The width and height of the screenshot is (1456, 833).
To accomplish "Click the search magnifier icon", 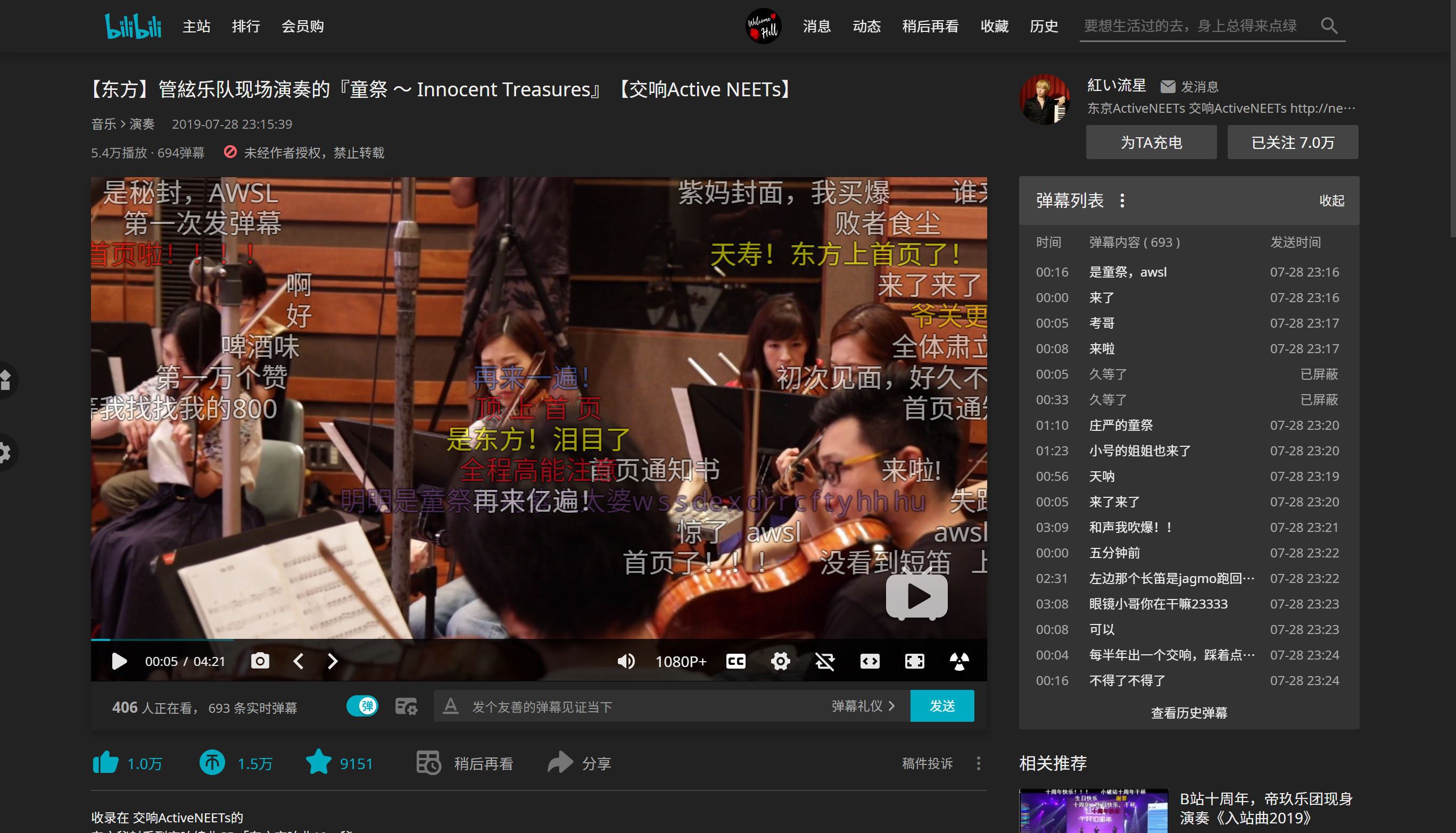I will (x=1329, y=26).
